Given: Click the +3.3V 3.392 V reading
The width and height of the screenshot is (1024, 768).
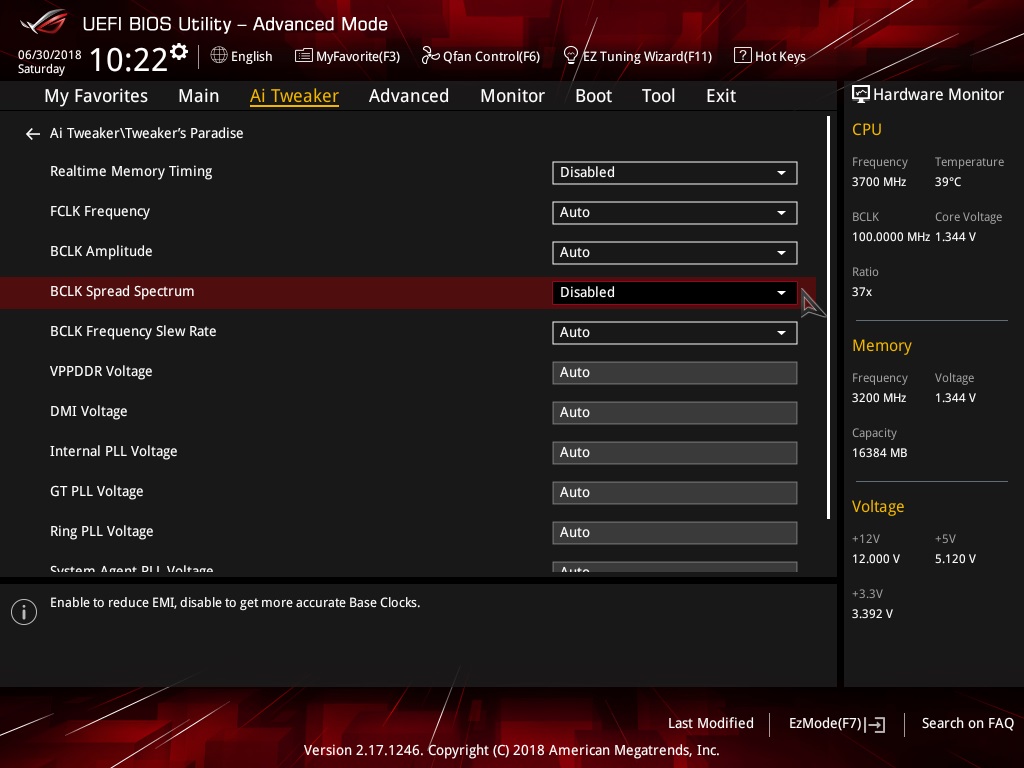Looking at the screenshot, I should coord(872,613).
